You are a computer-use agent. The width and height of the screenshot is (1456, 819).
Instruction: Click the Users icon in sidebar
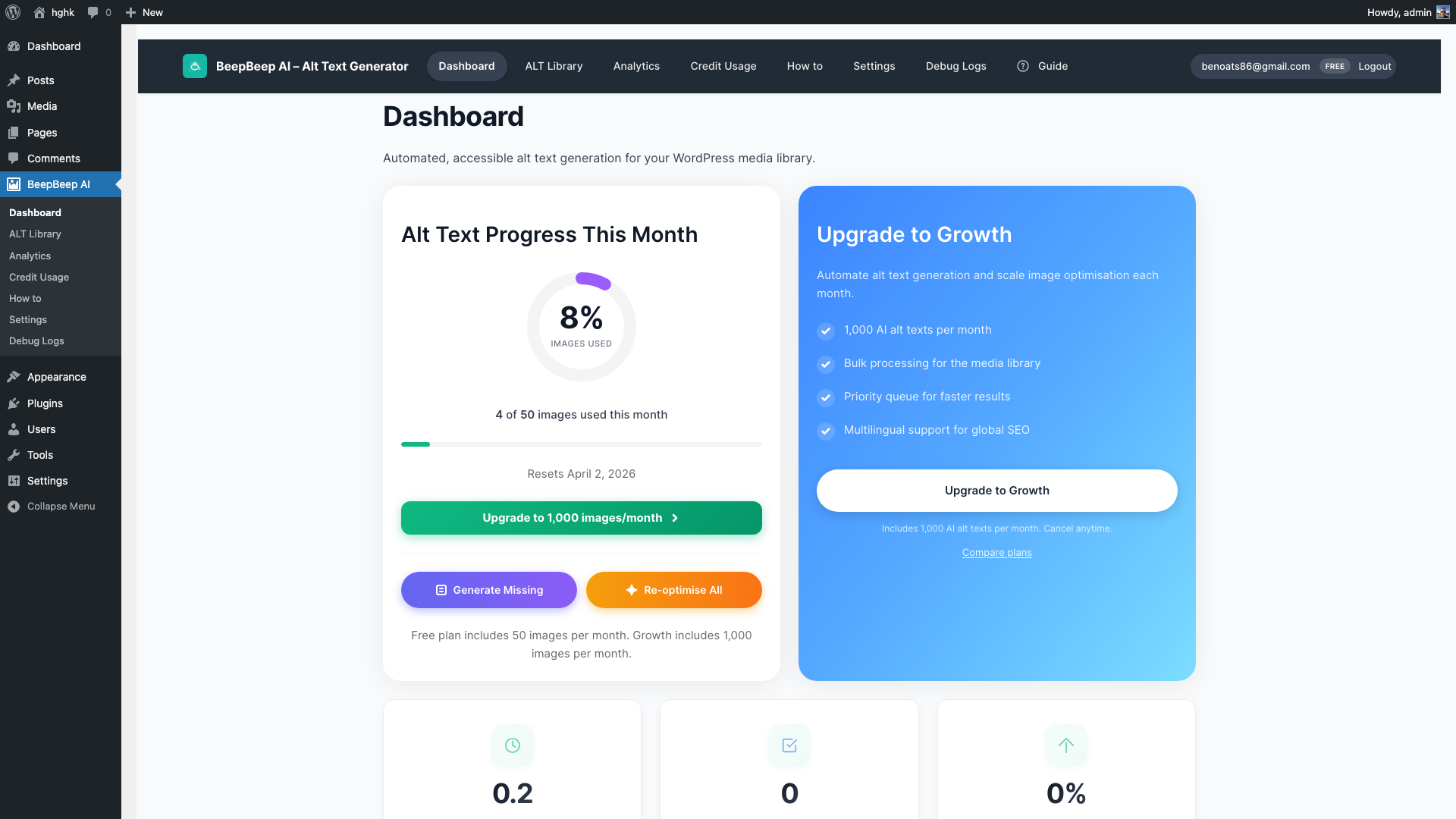click(x=14, y=429)
